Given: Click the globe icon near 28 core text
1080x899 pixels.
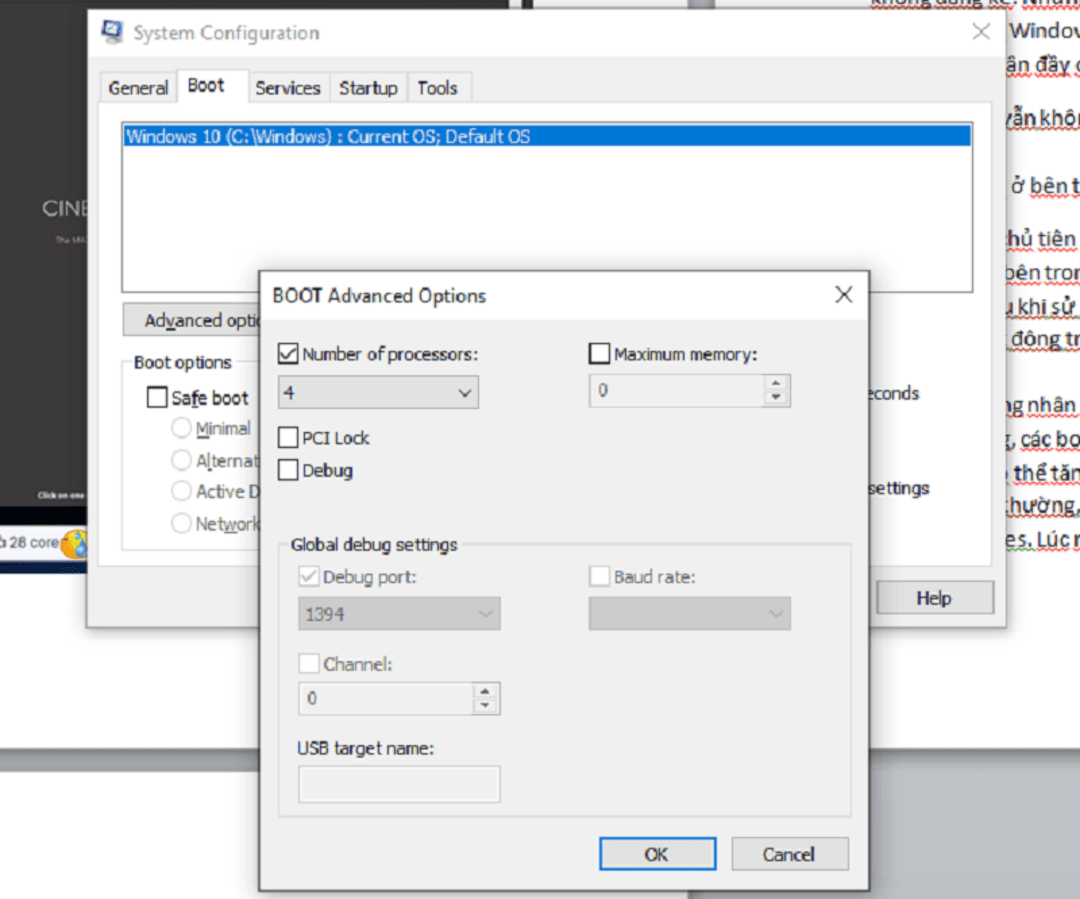Looking at the screenshot, I should [x=75, y=544].
